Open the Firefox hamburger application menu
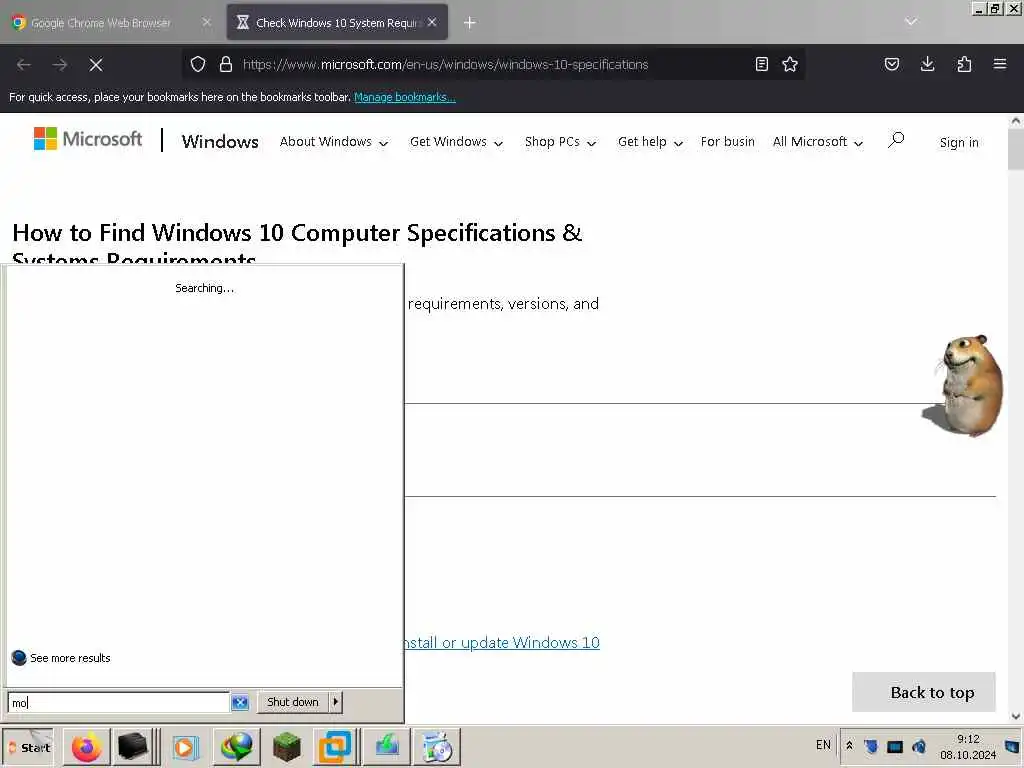Image resolution: width=1024 pixels, height=768 pixels. pyautogui.click(x=1000, y=64)
